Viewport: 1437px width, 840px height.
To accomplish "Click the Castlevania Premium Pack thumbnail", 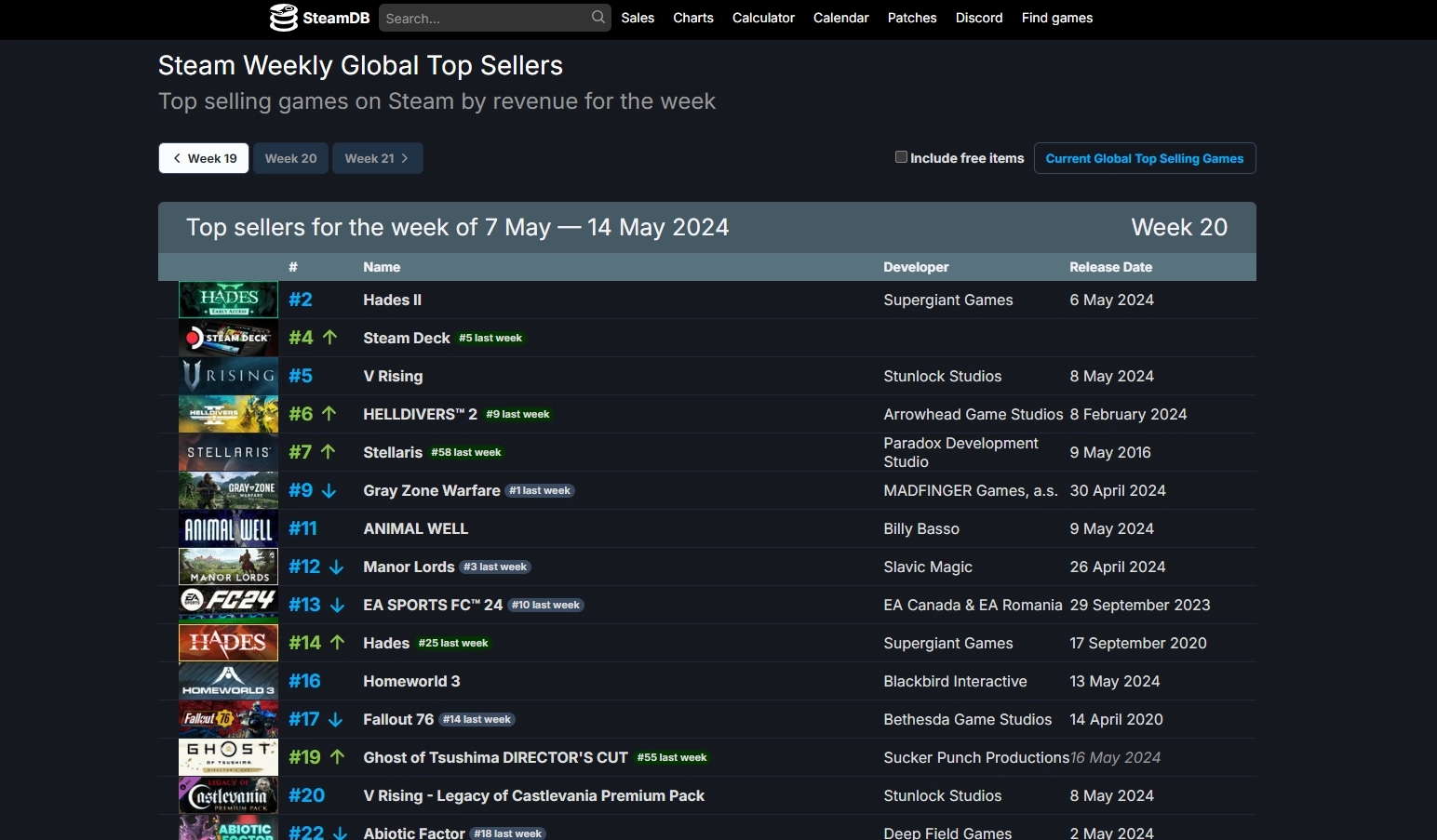I will [228, 795].
